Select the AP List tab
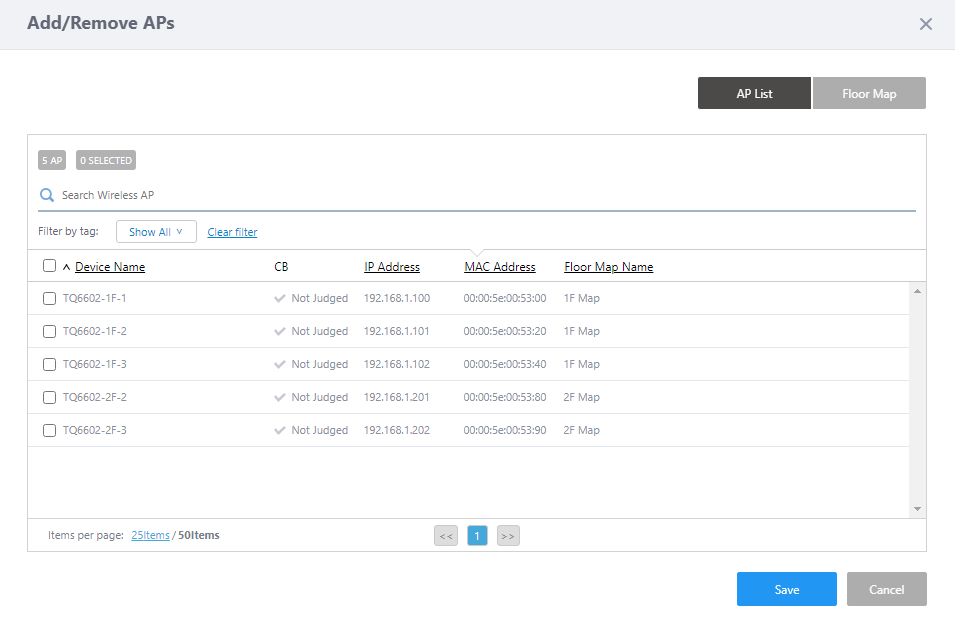The width and height of the screenshot is (955, 622). (754, 93)
